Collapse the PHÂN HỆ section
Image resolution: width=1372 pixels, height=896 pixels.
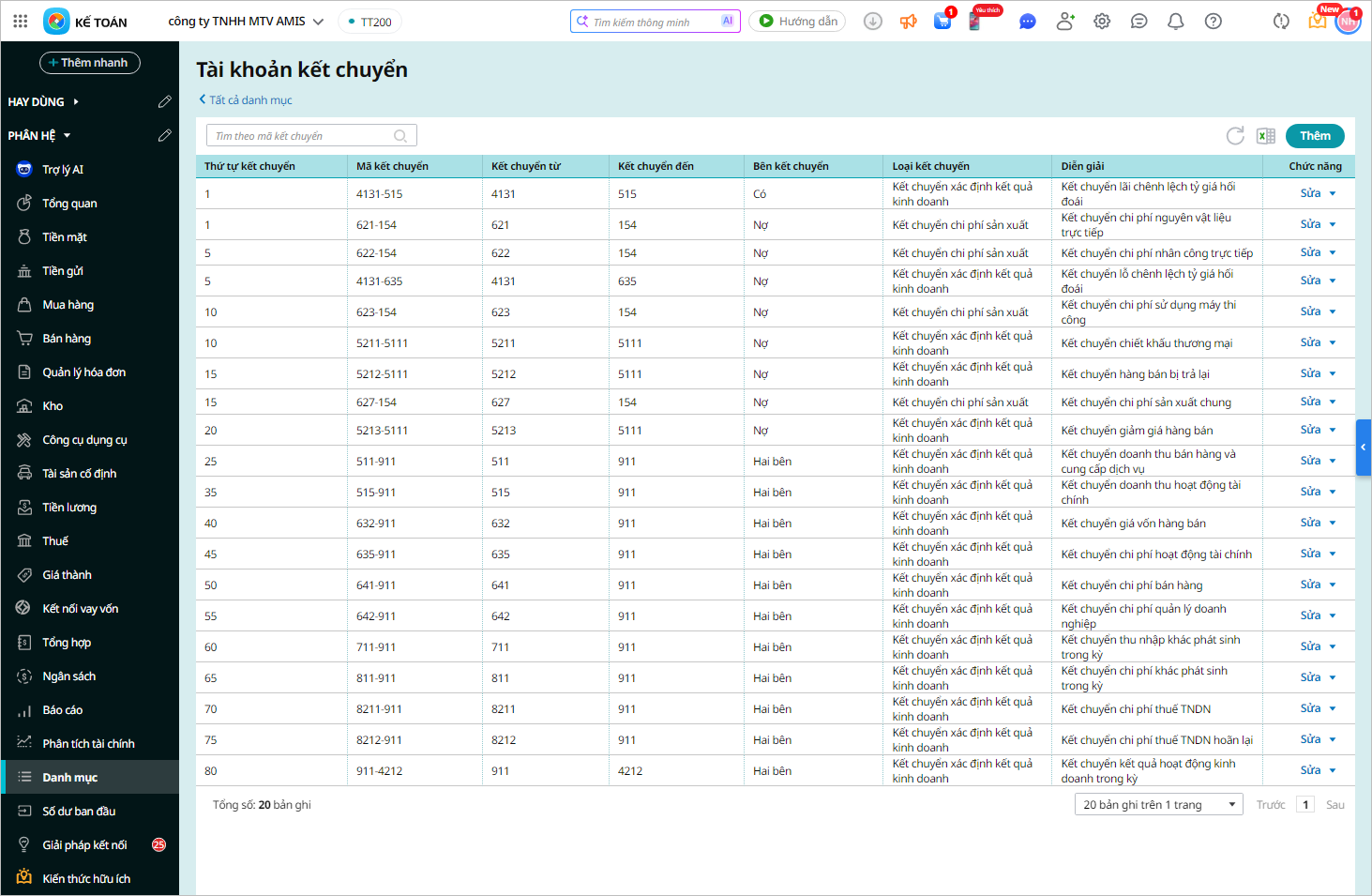[x=67, y=136]
